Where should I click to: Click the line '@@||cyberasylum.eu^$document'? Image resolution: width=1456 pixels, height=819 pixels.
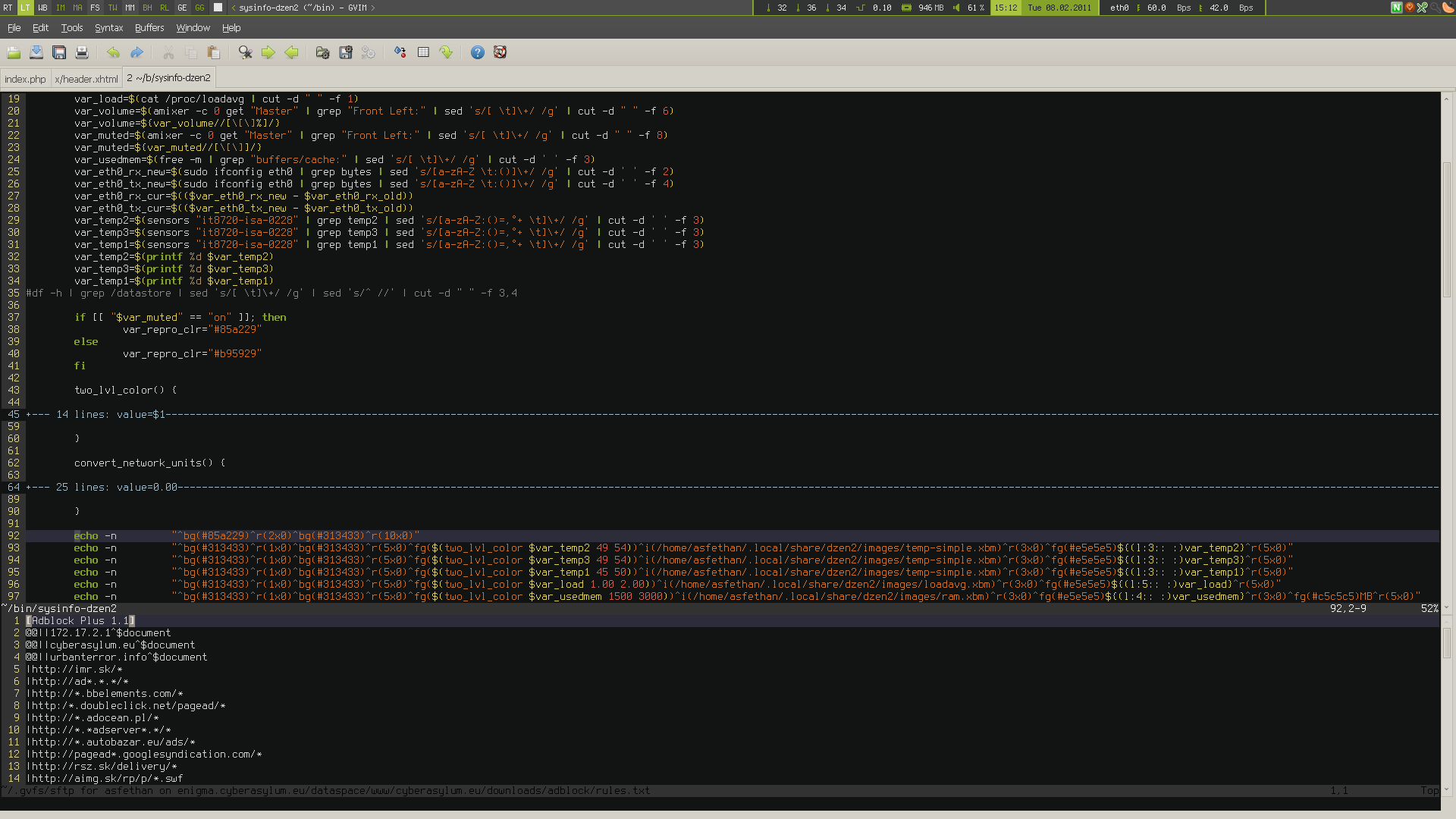tap(111, 645)
